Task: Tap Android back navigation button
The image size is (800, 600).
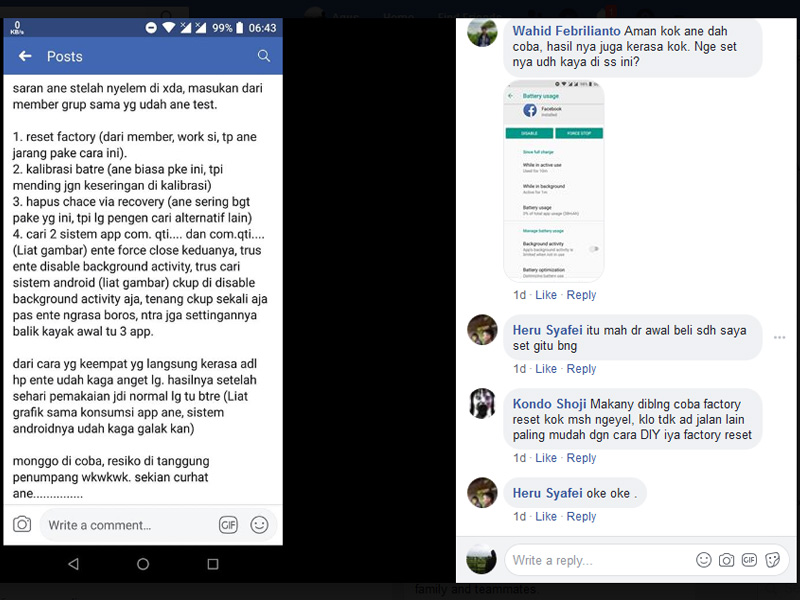Action: [73, 564]
